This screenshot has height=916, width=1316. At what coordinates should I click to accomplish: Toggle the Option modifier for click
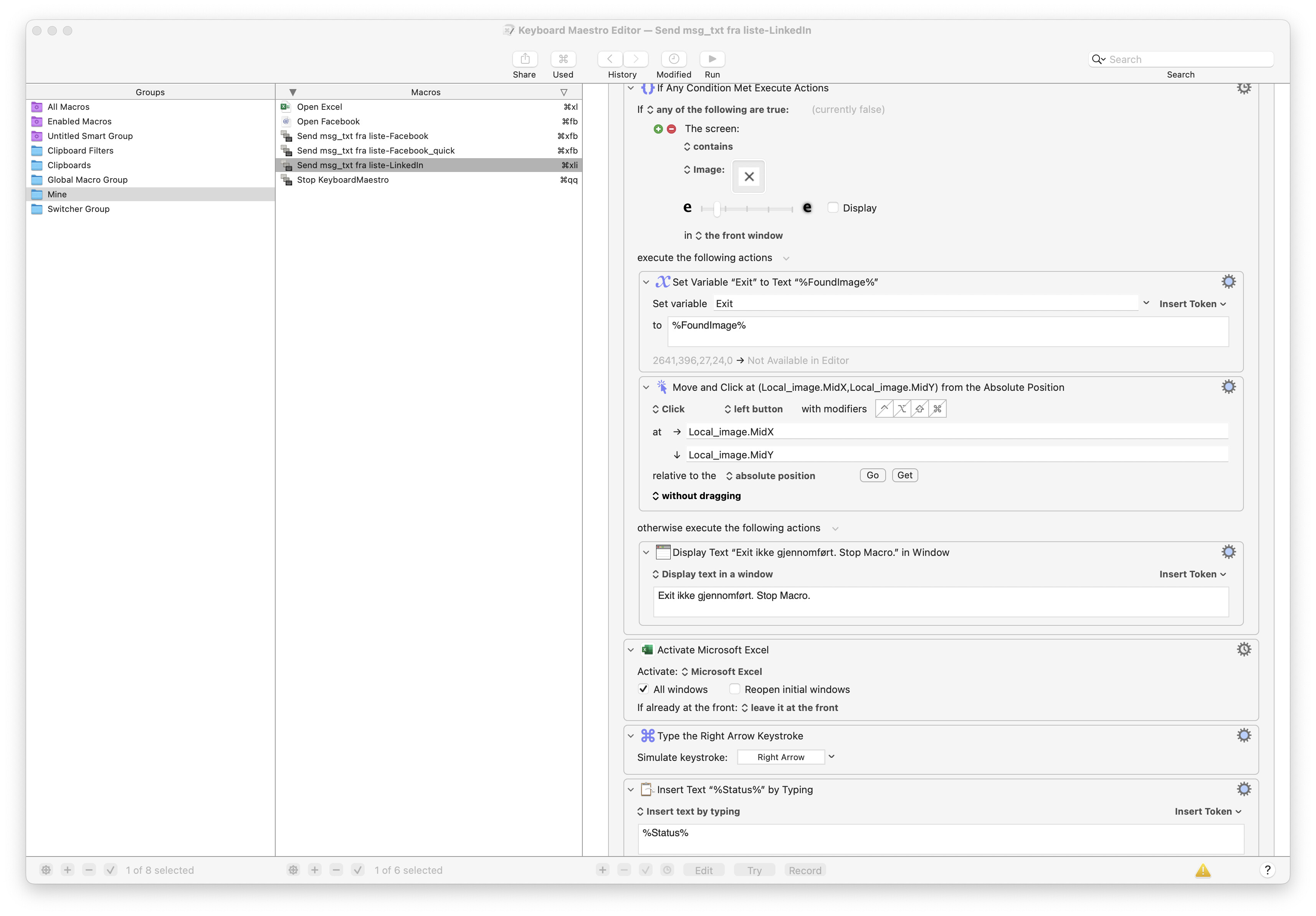click(x=902, y=409)
